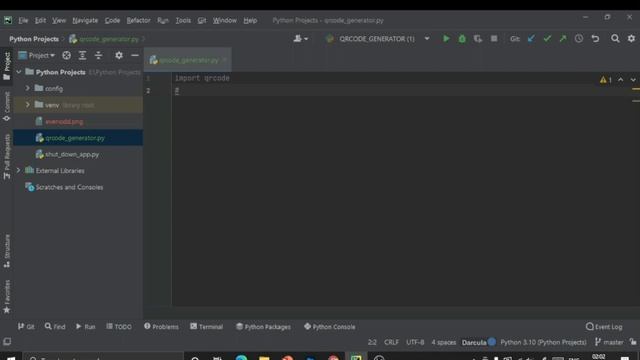Hide the Project tool window
Screen dimensions: 640x360
[135, 56]
